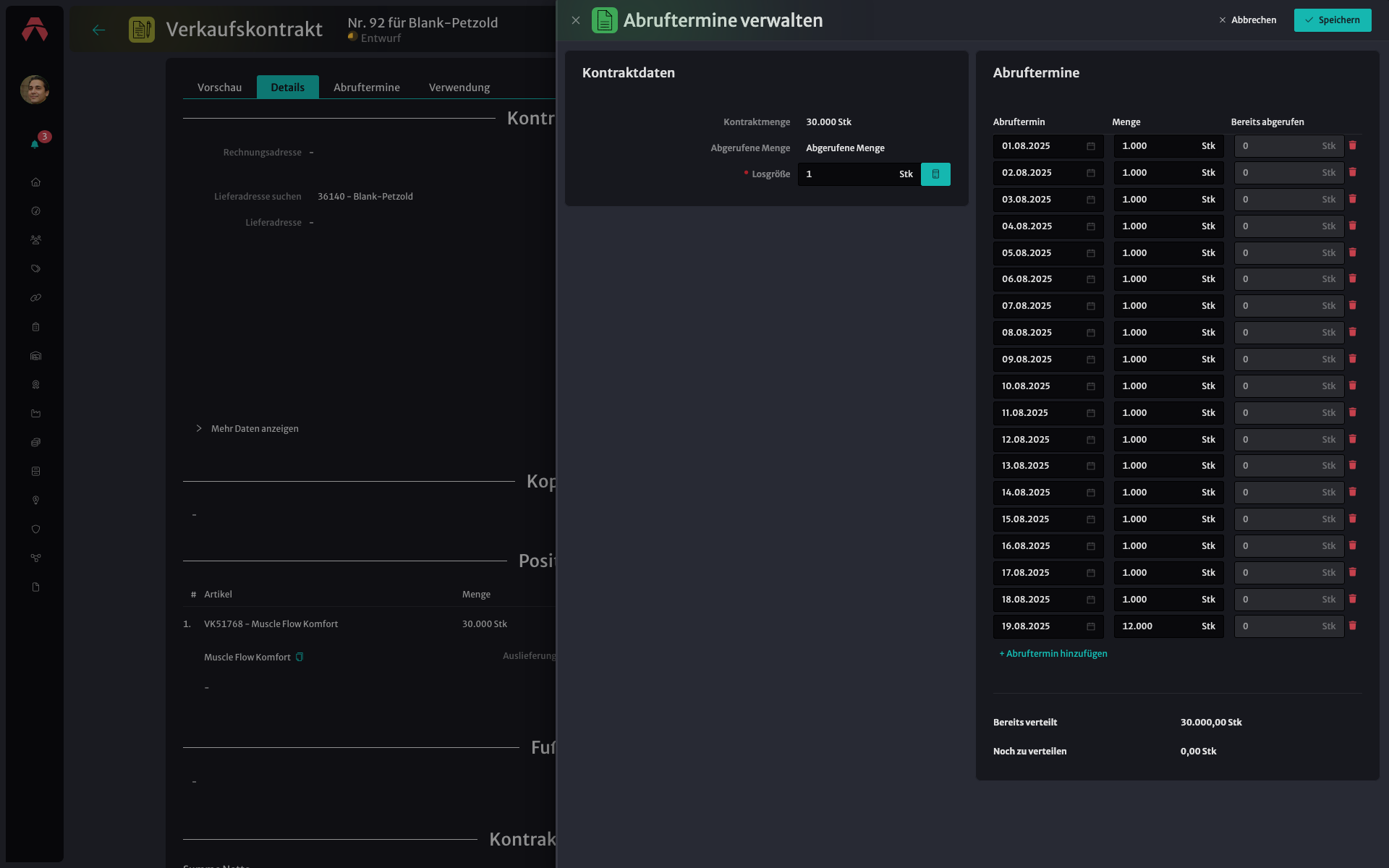Open the Abruftermine tab
Viewport: 1389px width, 868px height.
point(367,87)
